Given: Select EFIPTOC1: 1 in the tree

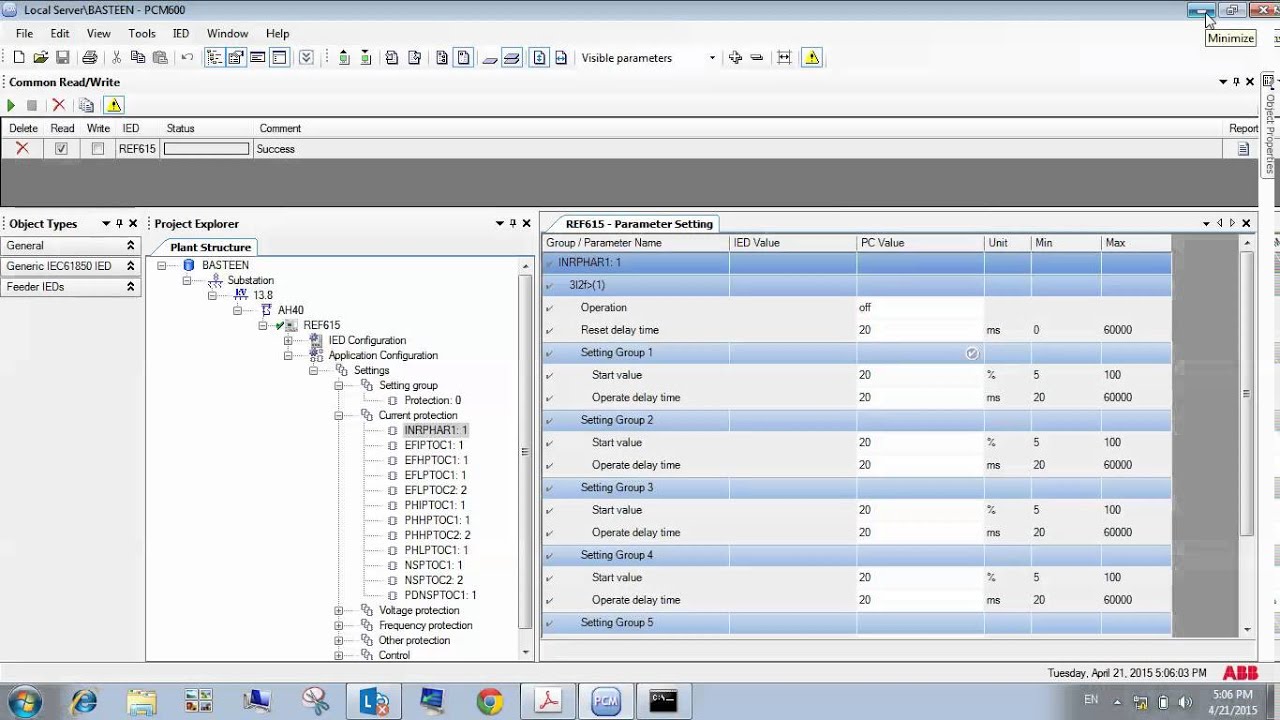Looking at the screenshot, I should (434, 445).
